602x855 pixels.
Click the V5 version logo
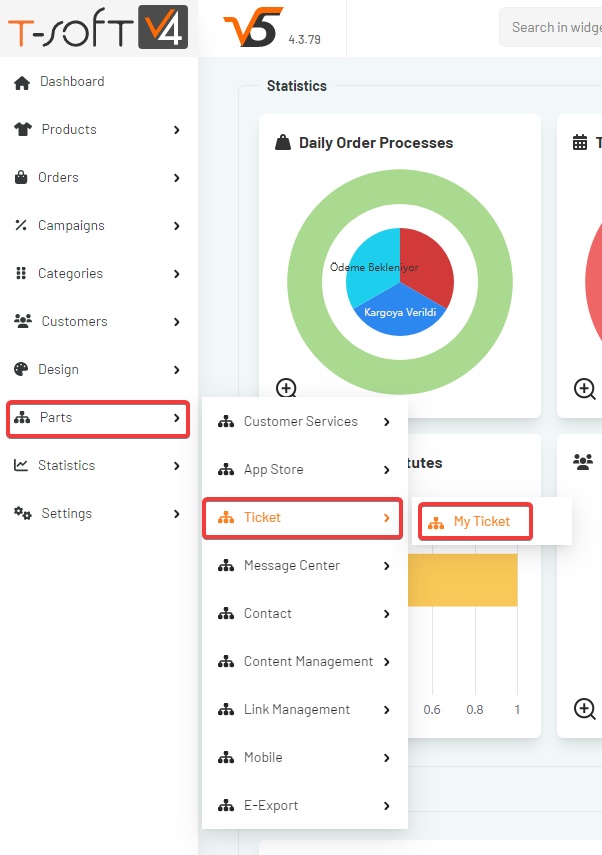point(247,29)
